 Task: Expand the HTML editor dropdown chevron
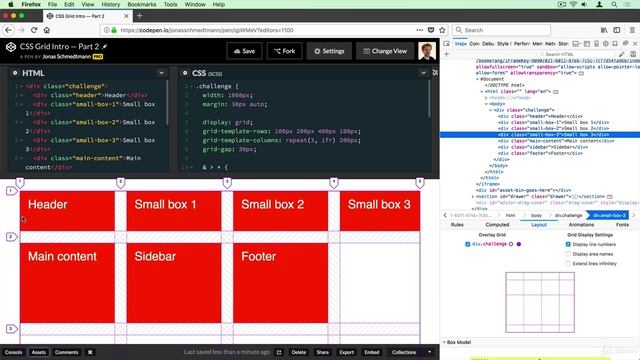tap(162, 73)
